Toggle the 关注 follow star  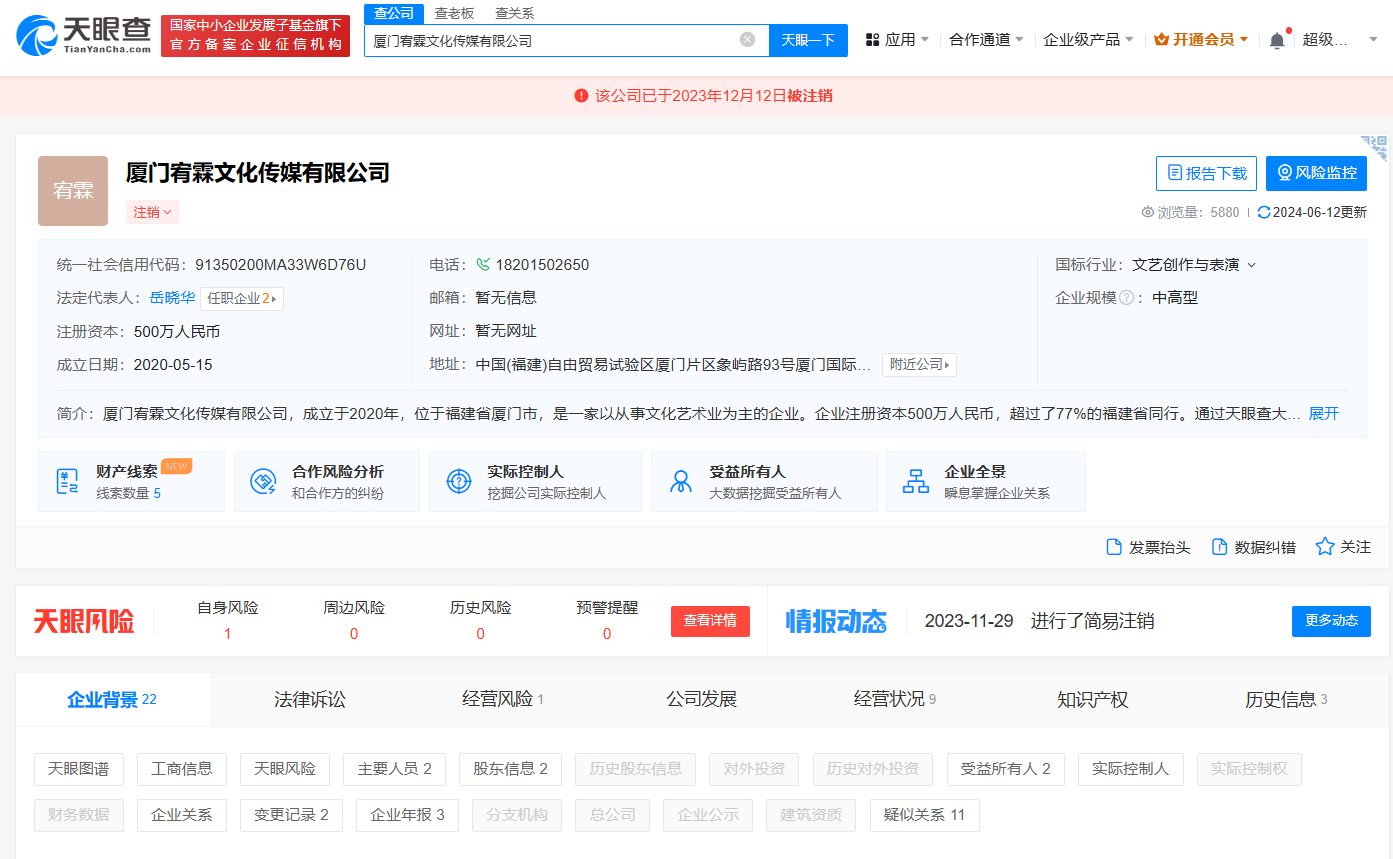(x=1324, y=546)
